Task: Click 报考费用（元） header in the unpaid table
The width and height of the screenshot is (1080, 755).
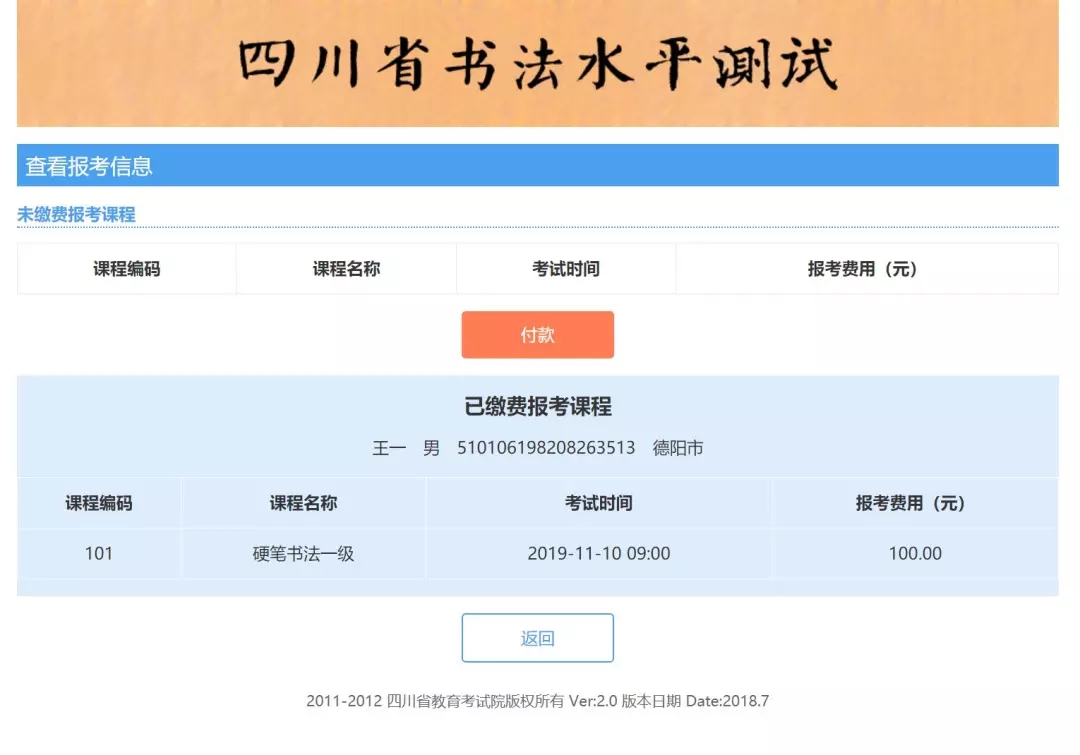Action: 866,269
